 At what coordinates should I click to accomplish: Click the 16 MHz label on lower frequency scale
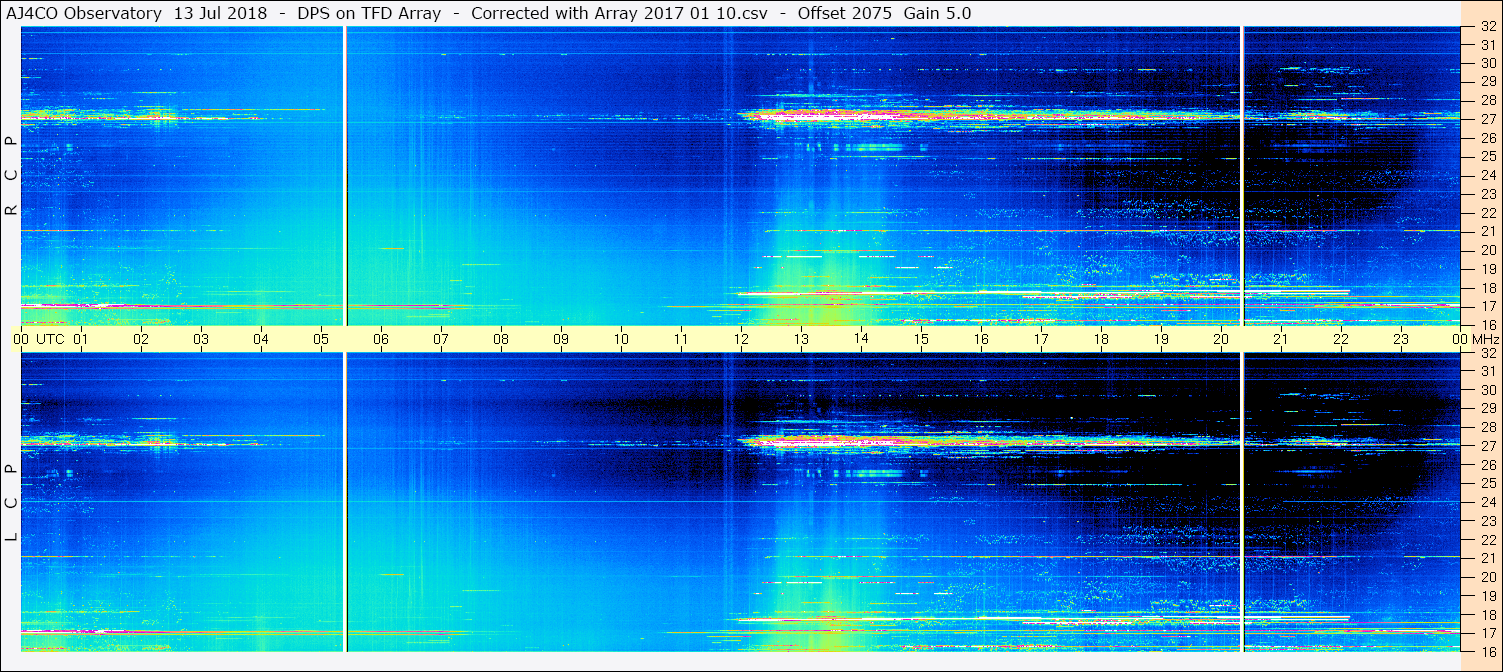1487,651
